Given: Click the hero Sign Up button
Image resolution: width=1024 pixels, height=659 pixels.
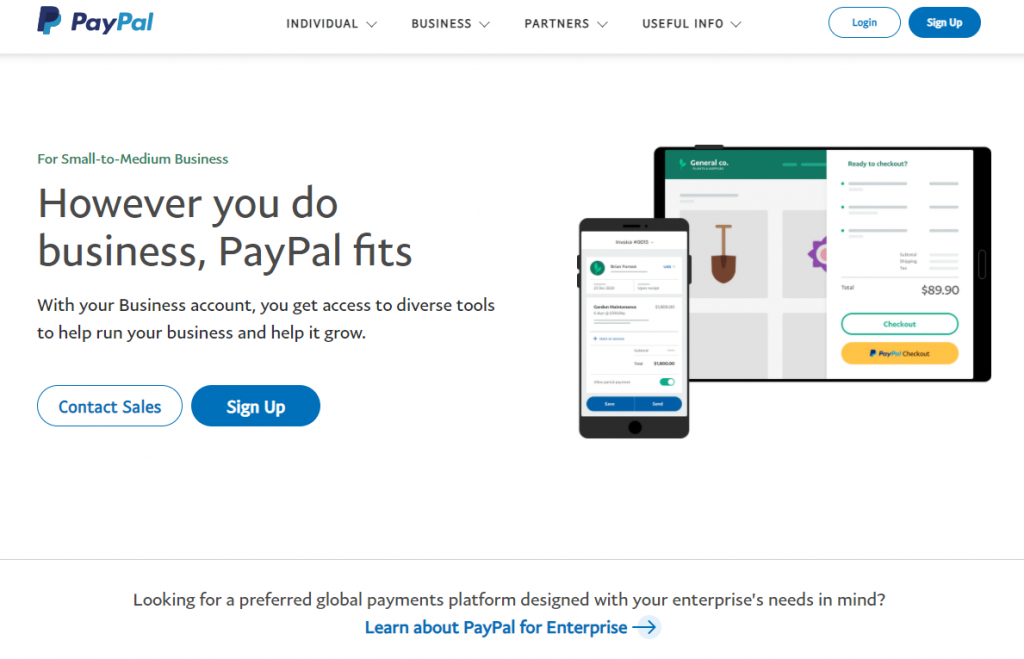Looking at the screenshot, I should [255, 406].
